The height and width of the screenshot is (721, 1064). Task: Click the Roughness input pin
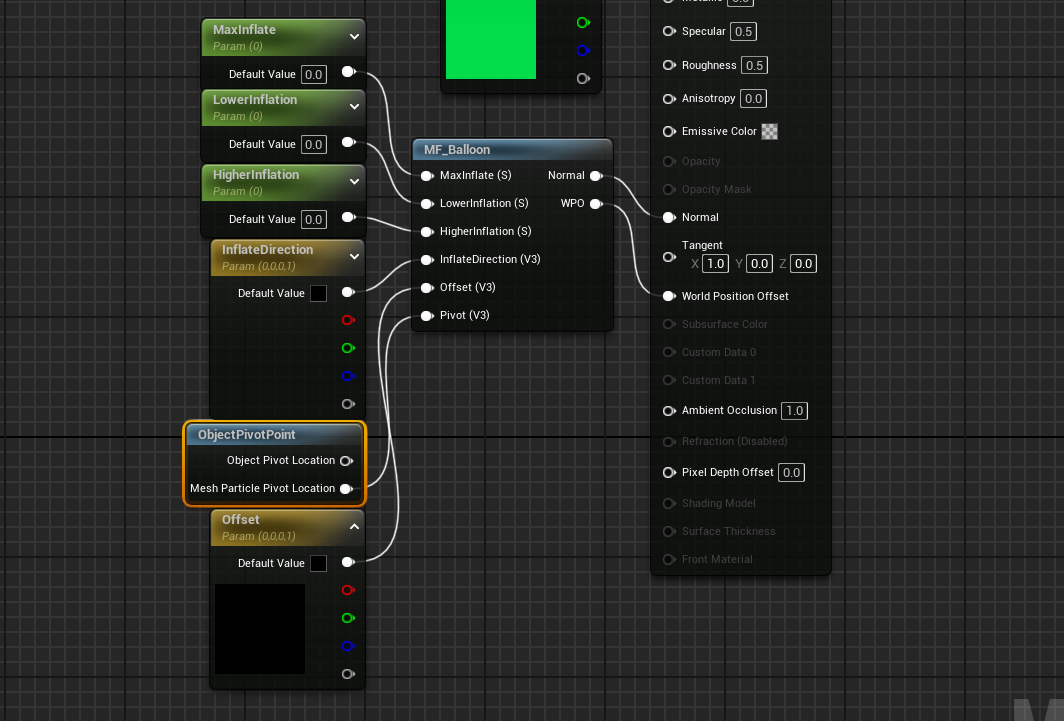tap(669, 65)
